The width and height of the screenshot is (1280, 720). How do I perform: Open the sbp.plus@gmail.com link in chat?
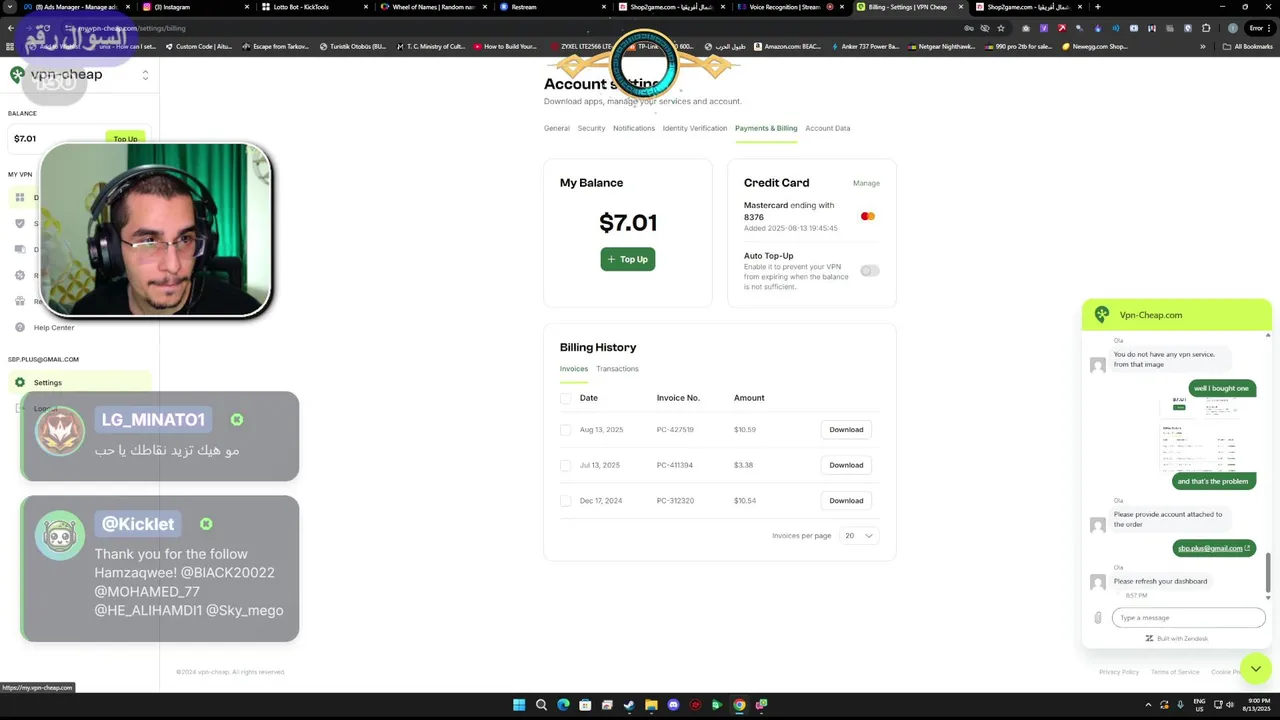click(1214, 548)
